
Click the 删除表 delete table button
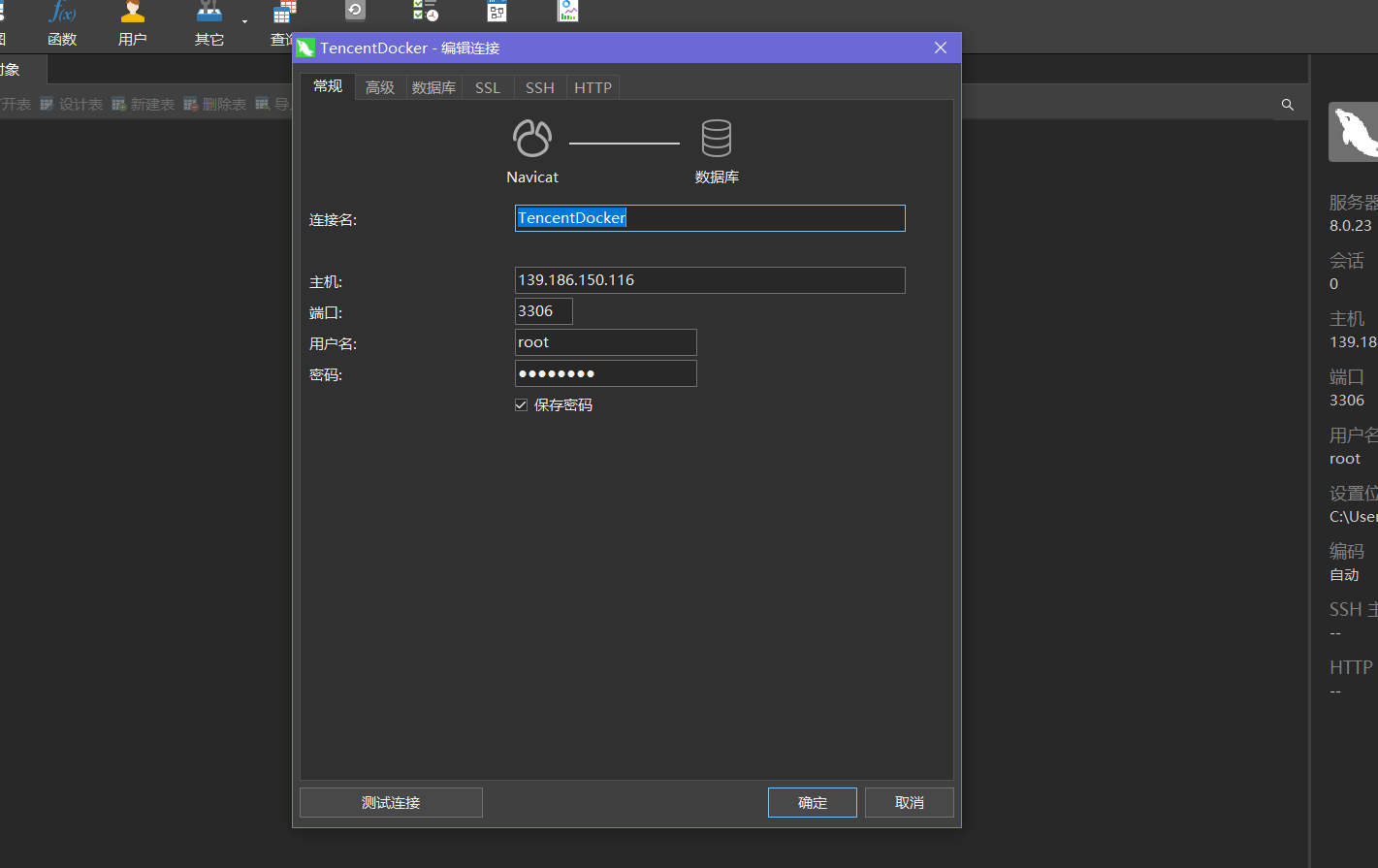pyautogui.click(x=215, y=104)
